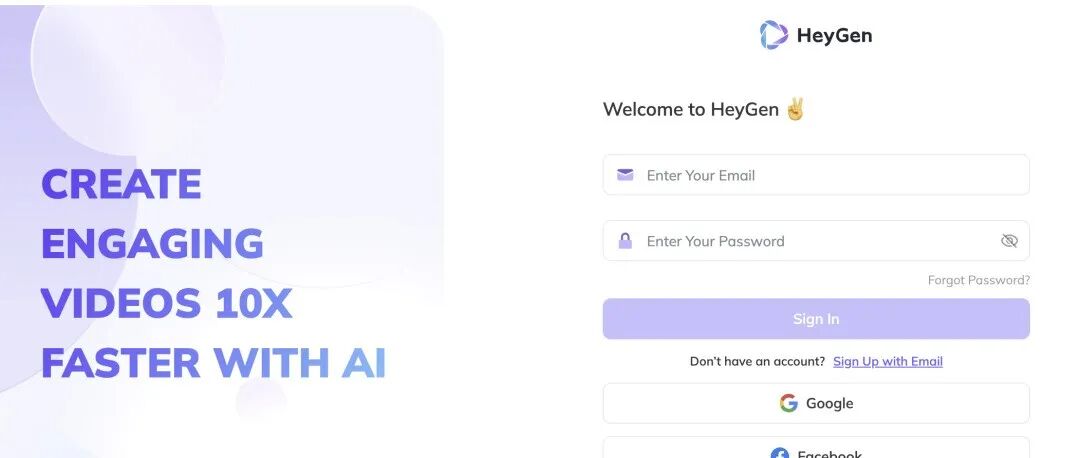1080x458 pixels.
Task: Click the padlock icon in password field
Action: (x=625, y=241)
